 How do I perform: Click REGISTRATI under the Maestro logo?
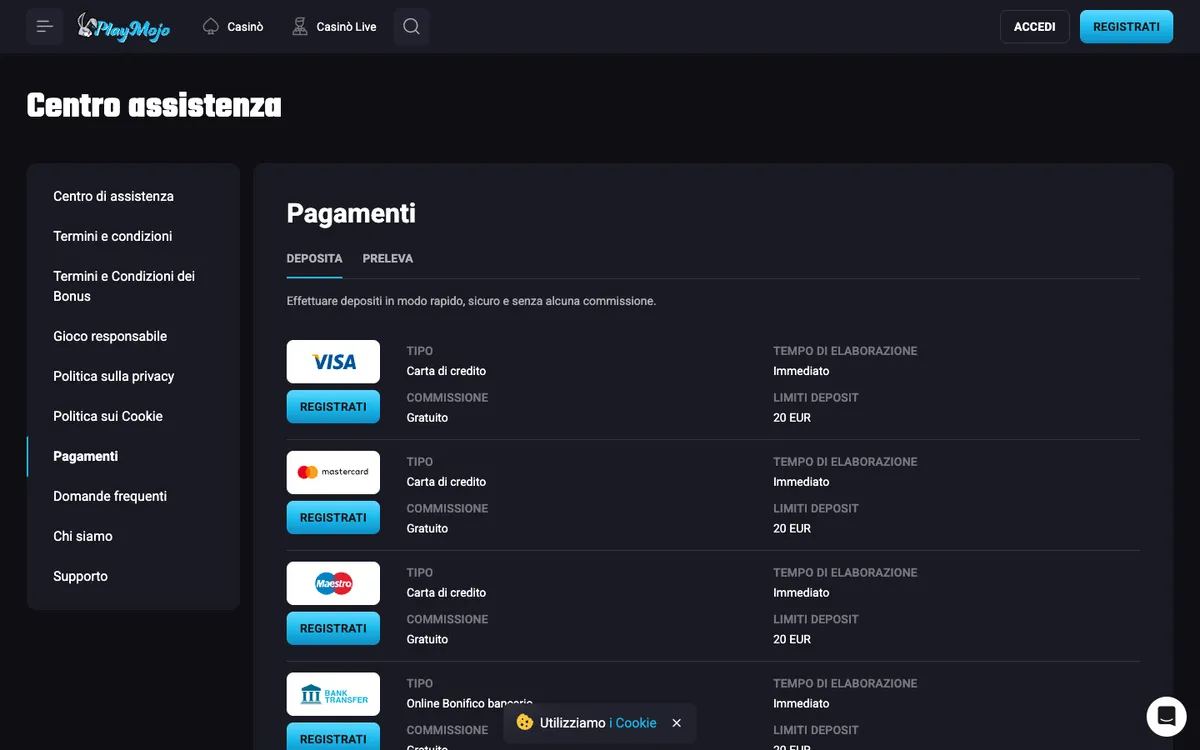click(x=333, y=629)
